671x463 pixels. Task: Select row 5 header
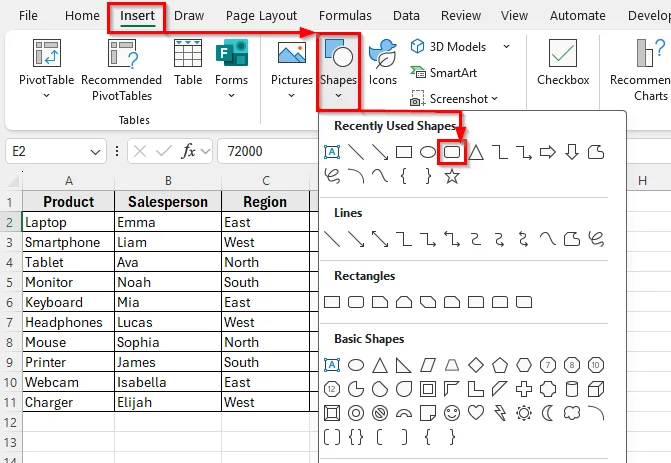point(10,282)
